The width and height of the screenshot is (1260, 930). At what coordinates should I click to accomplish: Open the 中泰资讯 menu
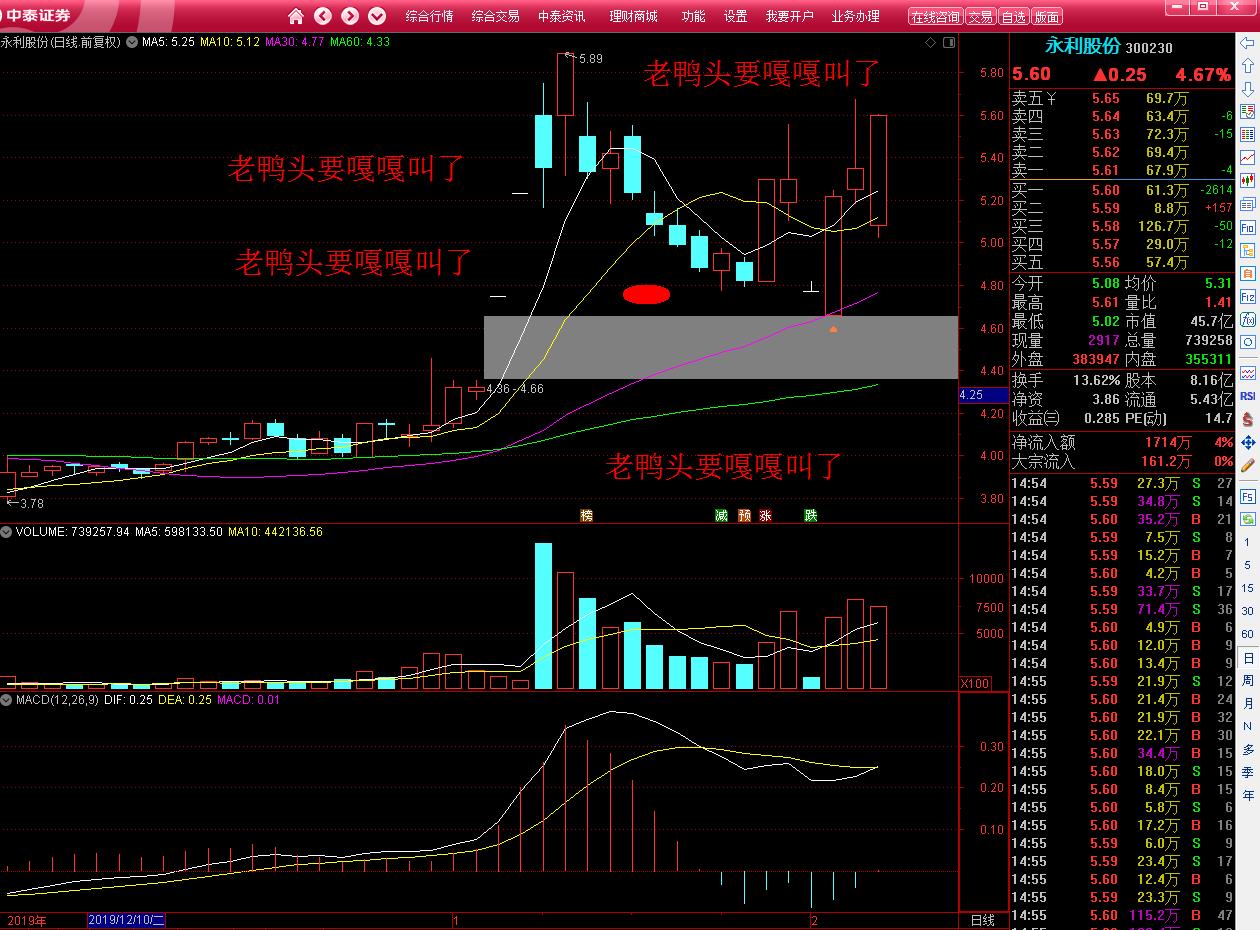562,16
